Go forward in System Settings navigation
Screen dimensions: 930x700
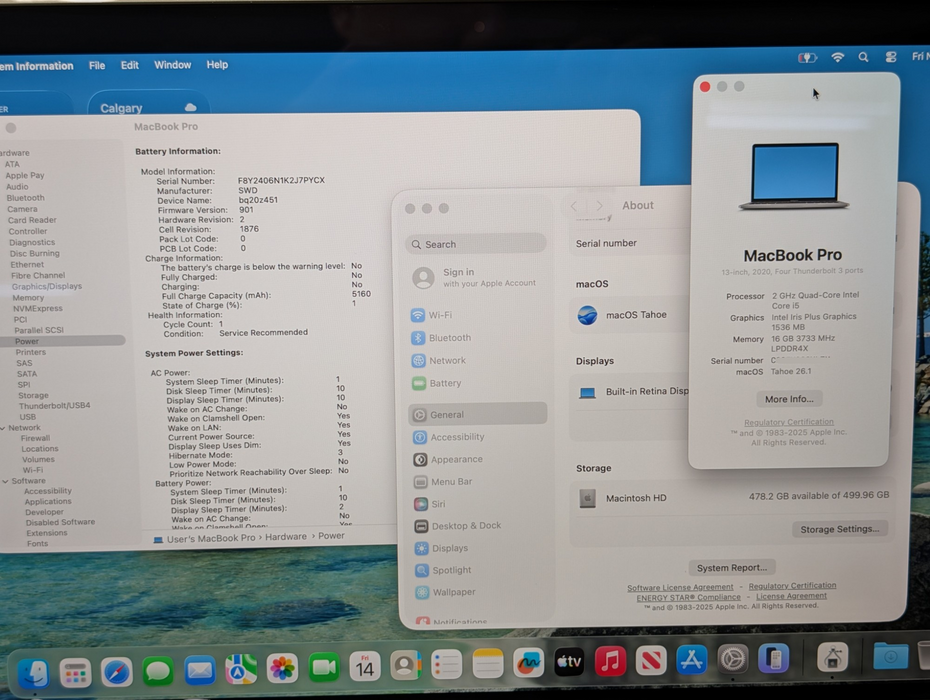(600, 206)
